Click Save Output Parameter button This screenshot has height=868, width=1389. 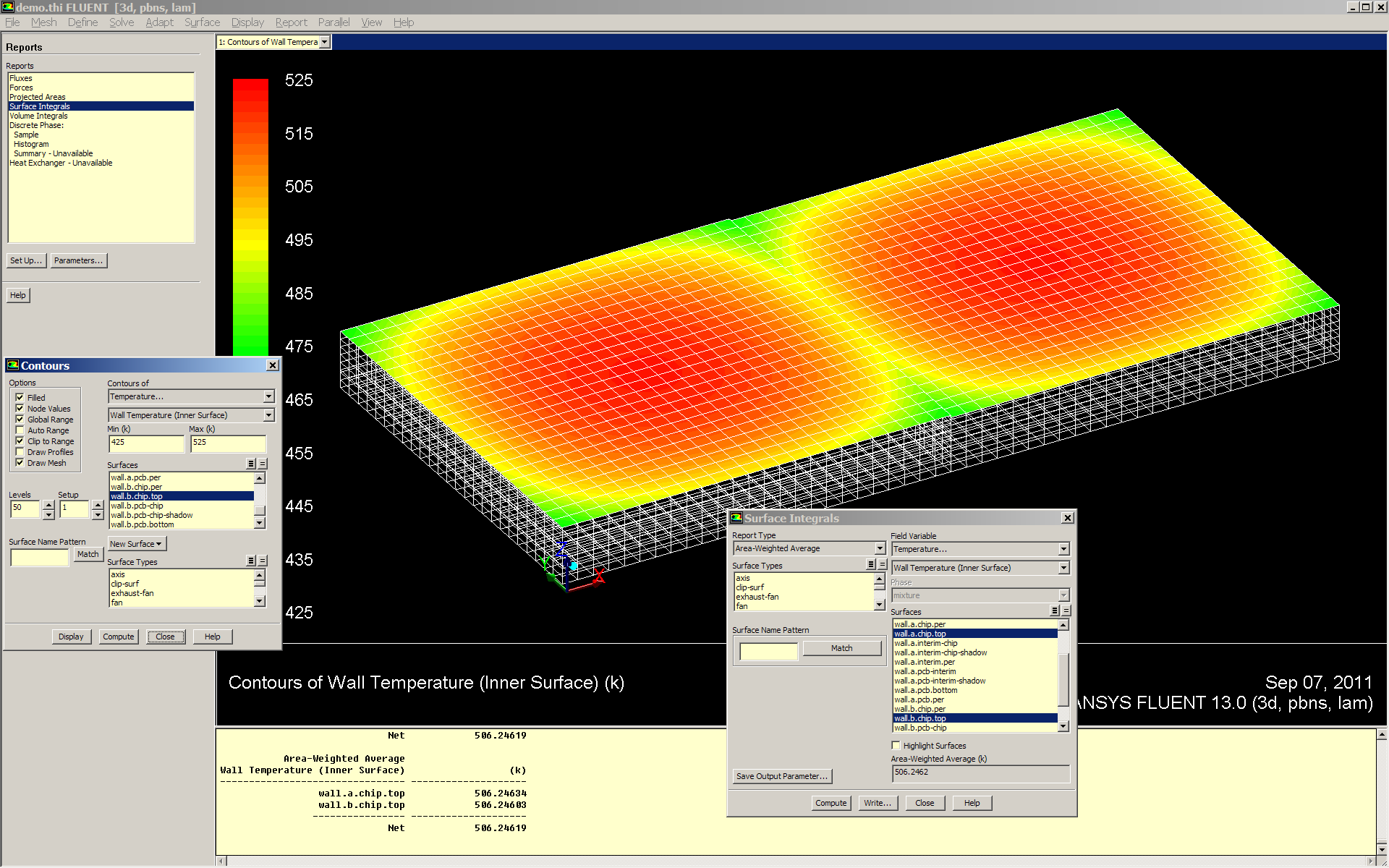pos(781,776)
